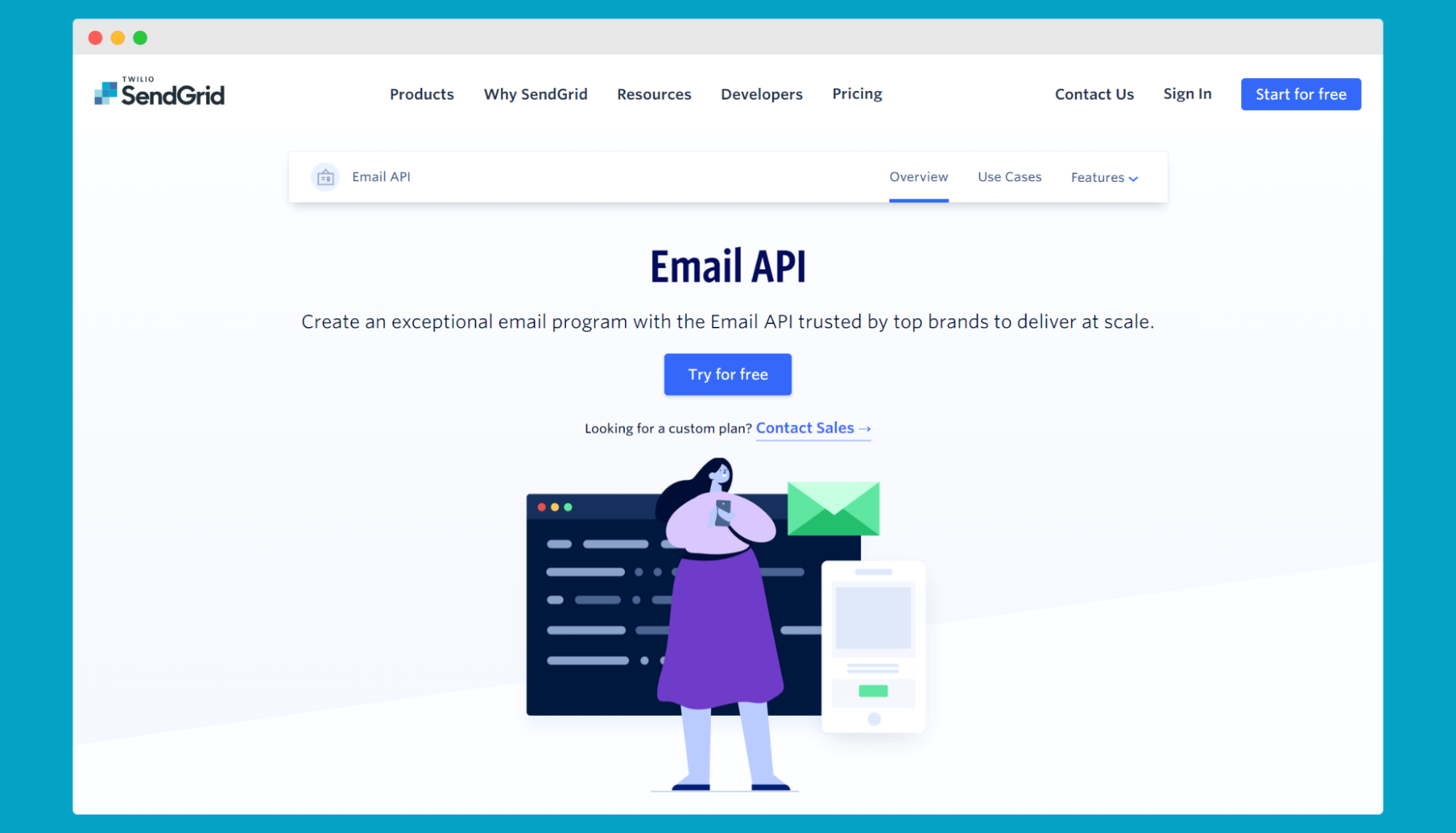Screen dimensions: 1456x833
Task: Select the Use Cases tab
Action: tap(1009, 177)
